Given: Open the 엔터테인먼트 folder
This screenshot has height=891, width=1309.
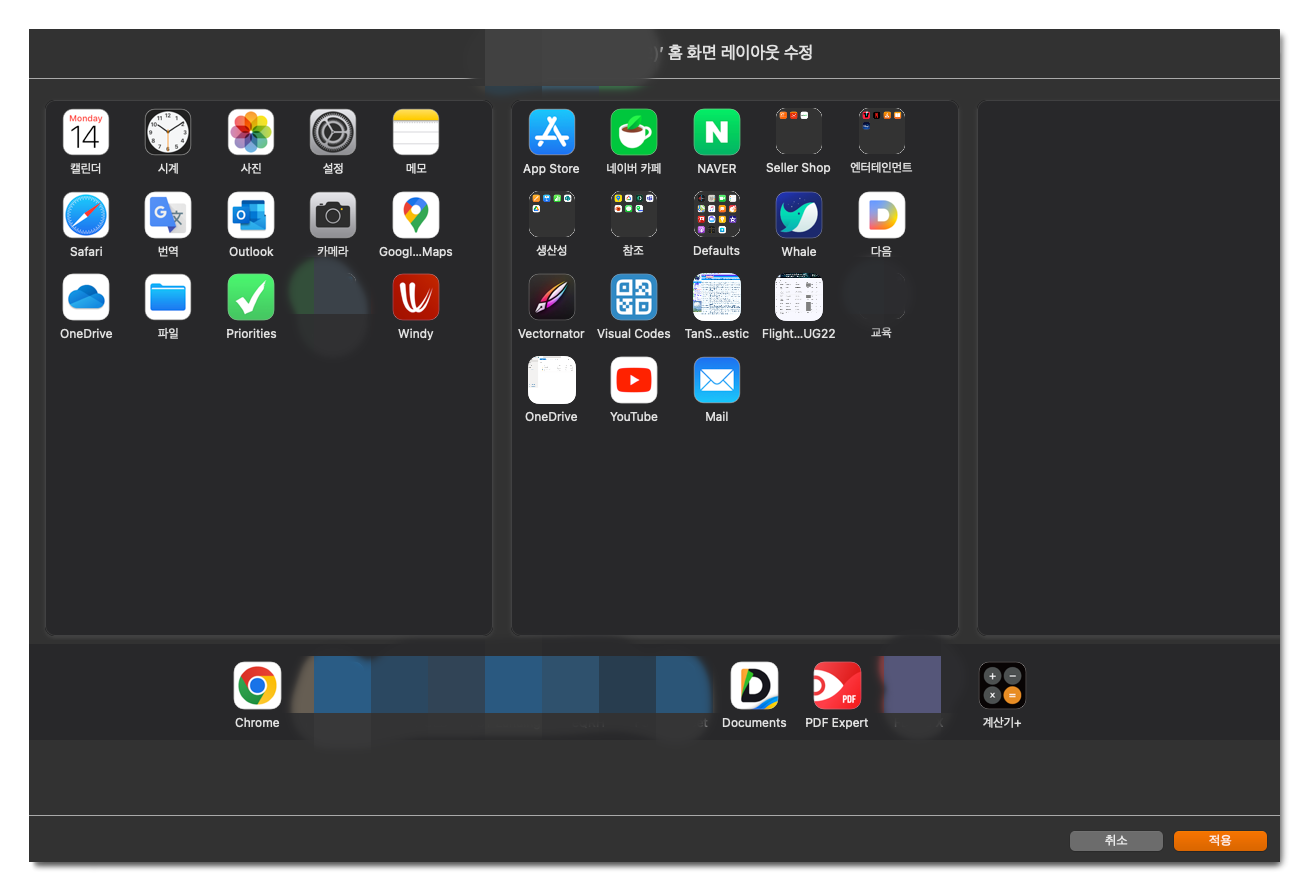Looking at the screenshot, I should pos(882,132).
